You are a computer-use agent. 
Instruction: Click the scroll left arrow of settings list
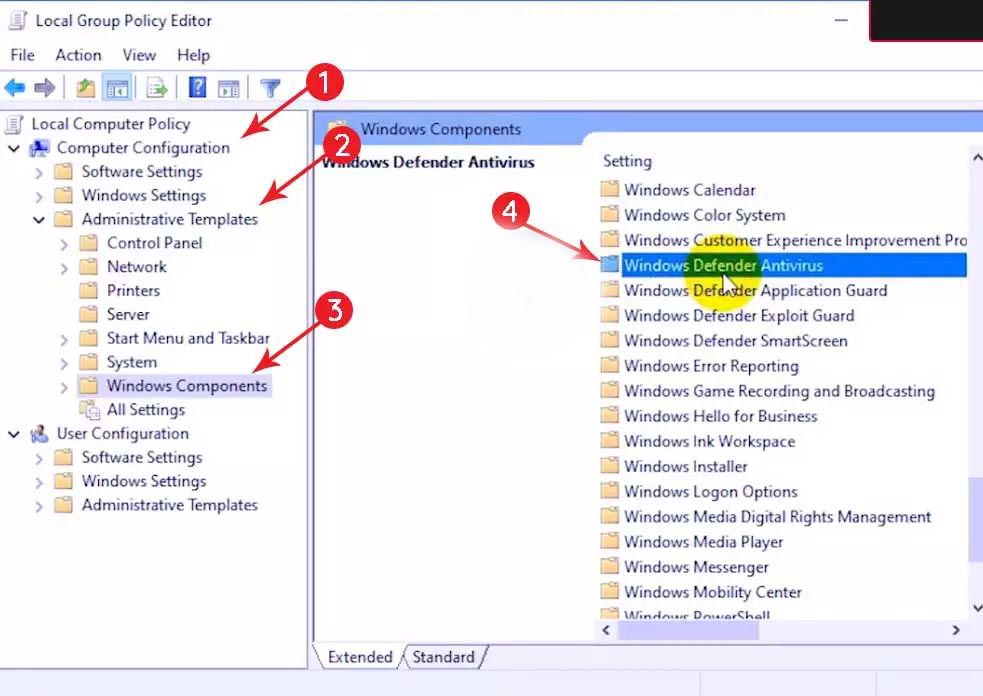pyautogui.click(x=606, y=630)
